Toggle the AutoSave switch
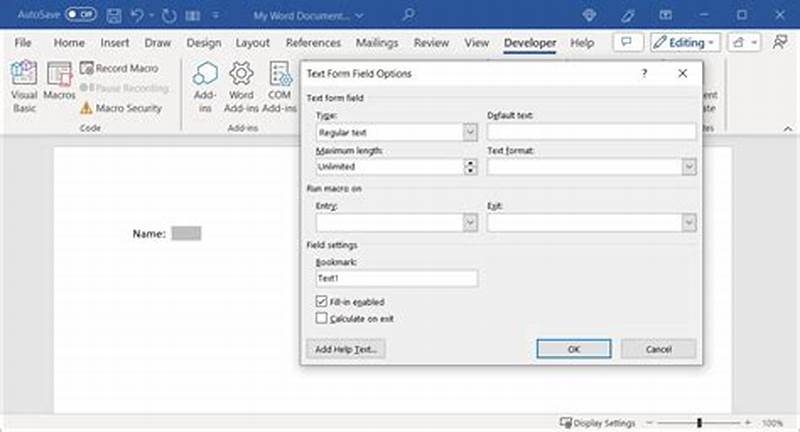The image size is (800, 432). [81, 14]
